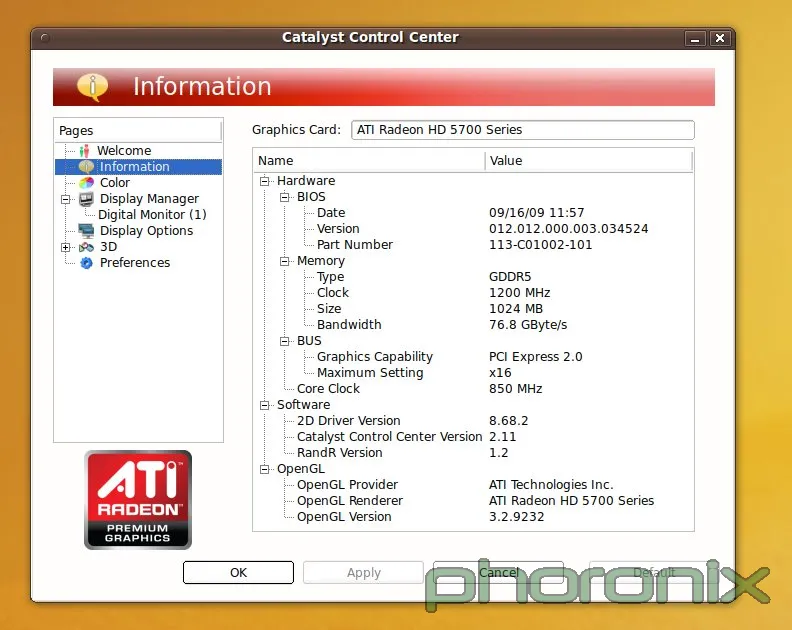The width and height of the screenshot is (792, 630).
Task: Open Display Options via its monitor icon
Action: point(86,231)
